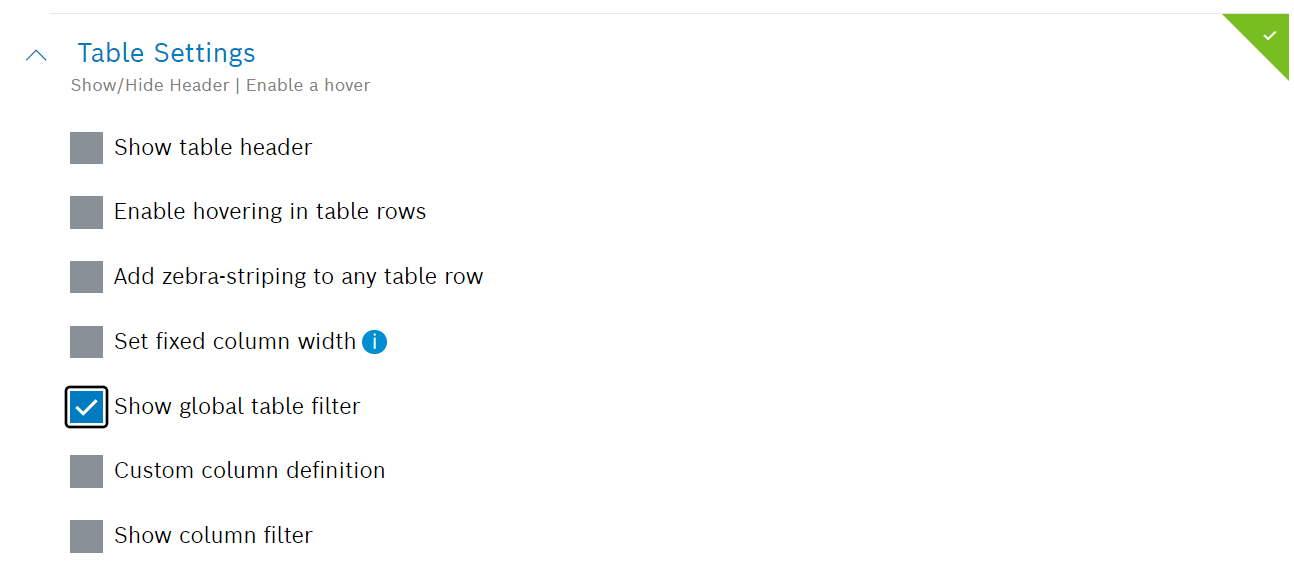Image resolution: width=1294 pixels, height=568 pixels.
Task: Click the 'Set fixed column width' label text
Action: point(235,342)
